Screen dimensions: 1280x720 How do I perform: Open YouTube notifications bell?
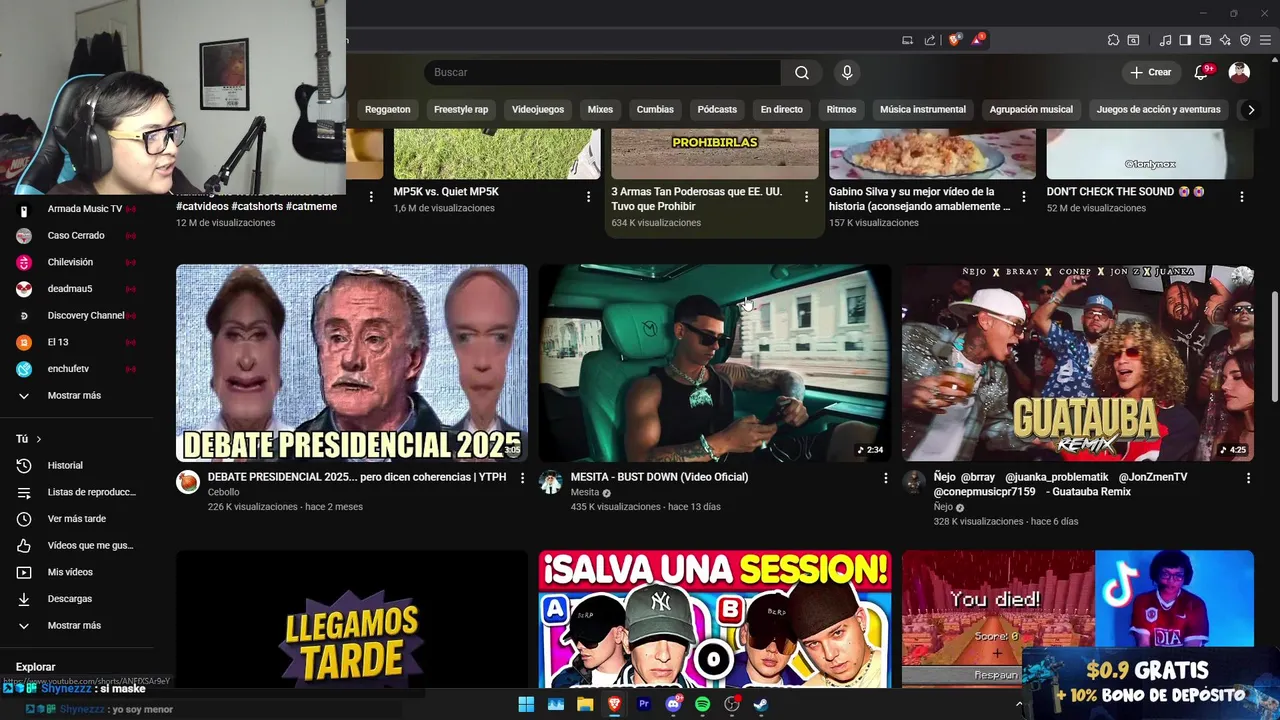pyautogui.click(x=1201, y=72)
